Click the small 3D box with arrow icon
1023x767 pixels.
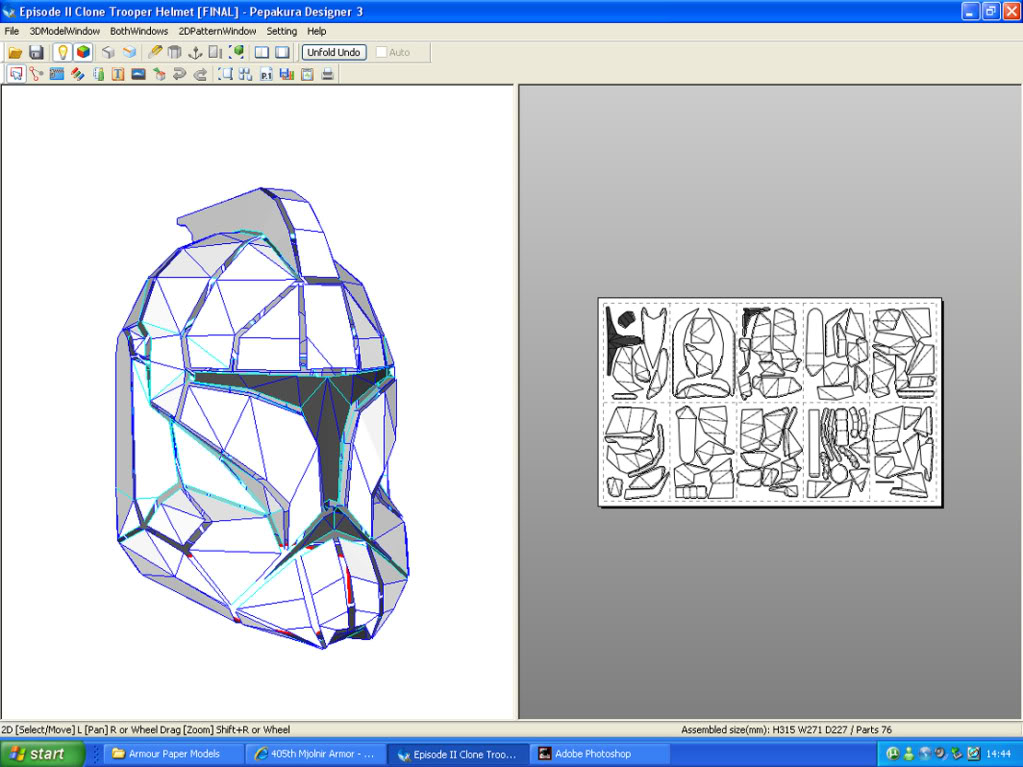click(x=159, y=74)
